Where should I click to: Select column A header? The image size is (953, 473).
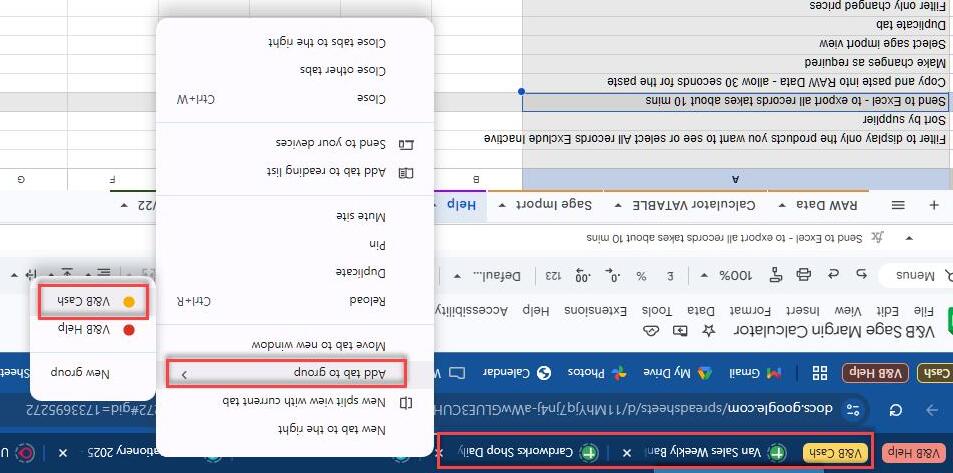(735, 179)
